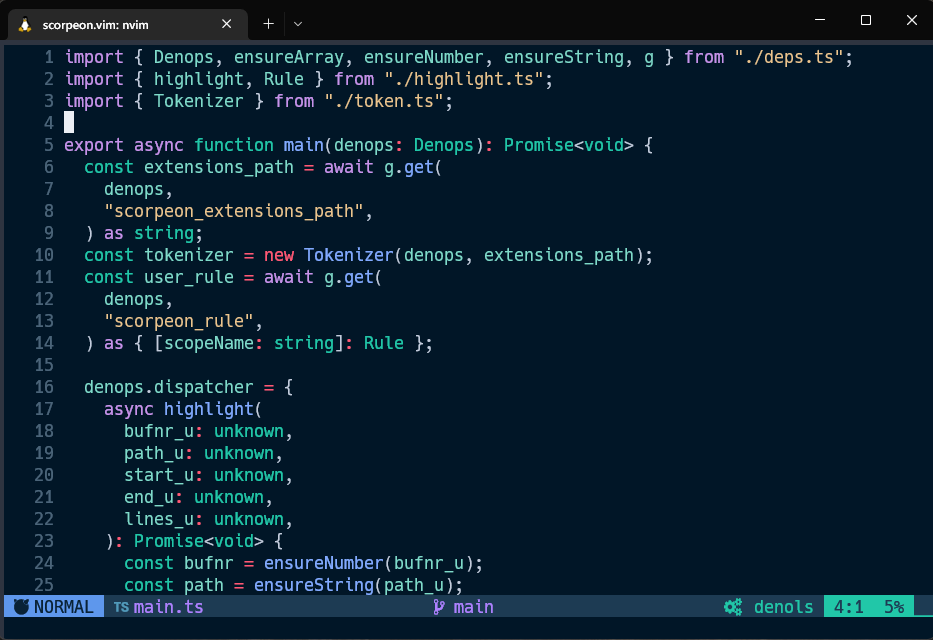Image resolution: width=933 pixels, height=640 pixels.
Task: Click the Linux penguin icon in the tab
Action: pos(24,24)
